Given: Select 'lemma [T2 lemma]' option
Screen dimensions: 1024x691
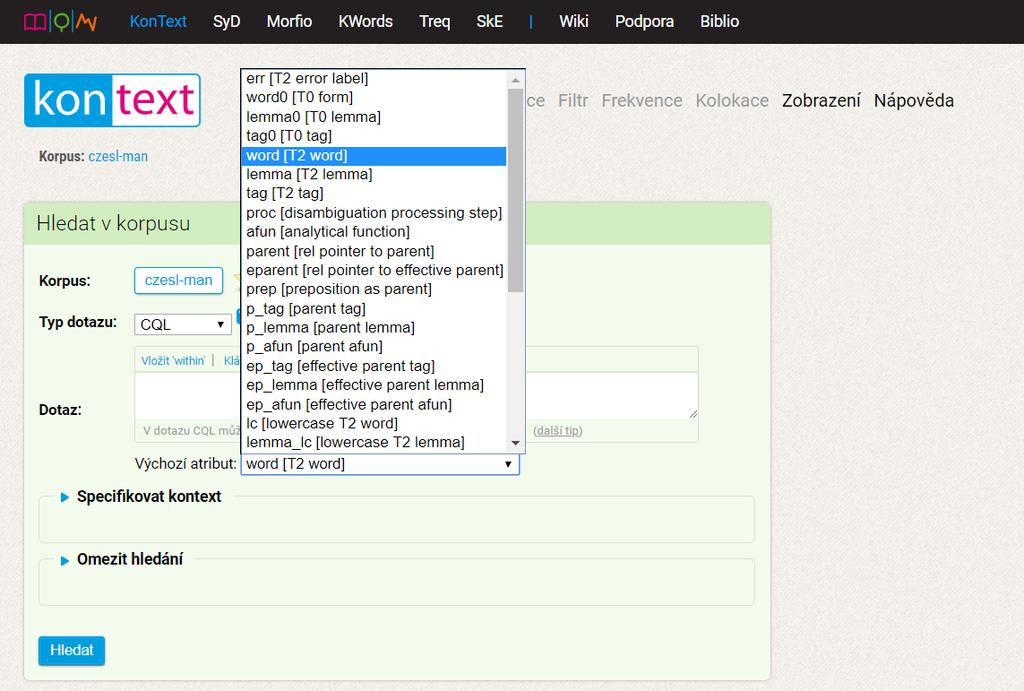Looking at the screenshot, I should pos(374,174).
